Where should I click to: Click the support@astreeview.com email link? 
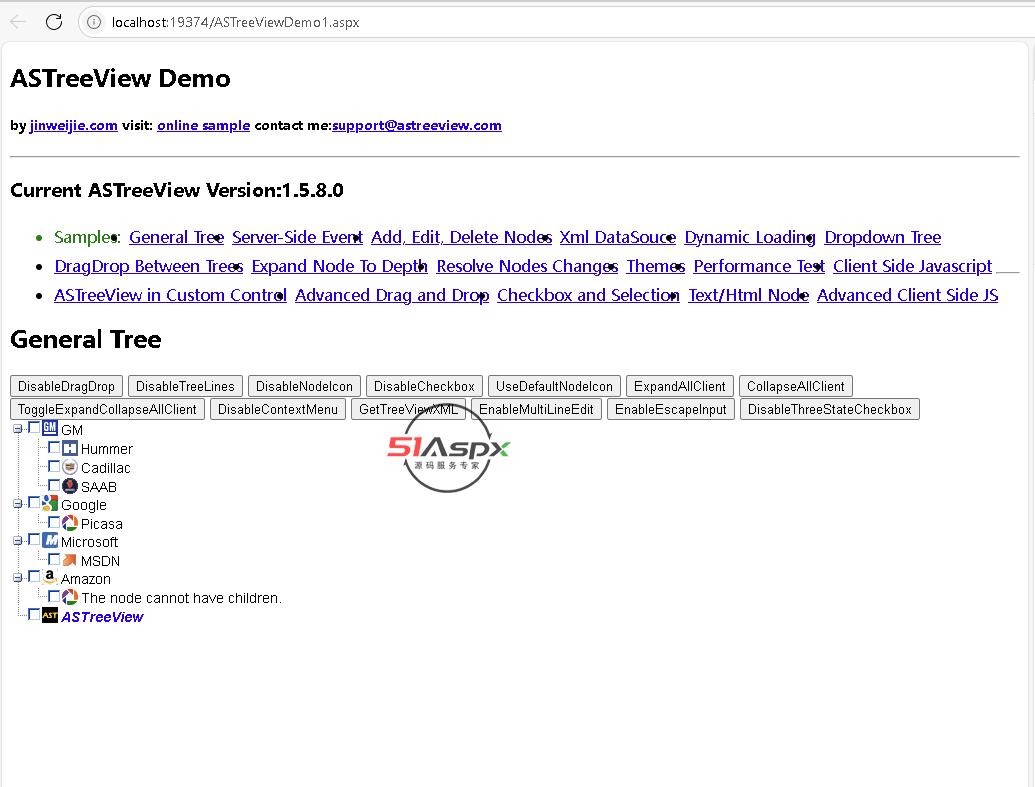(x=417, y=125)
